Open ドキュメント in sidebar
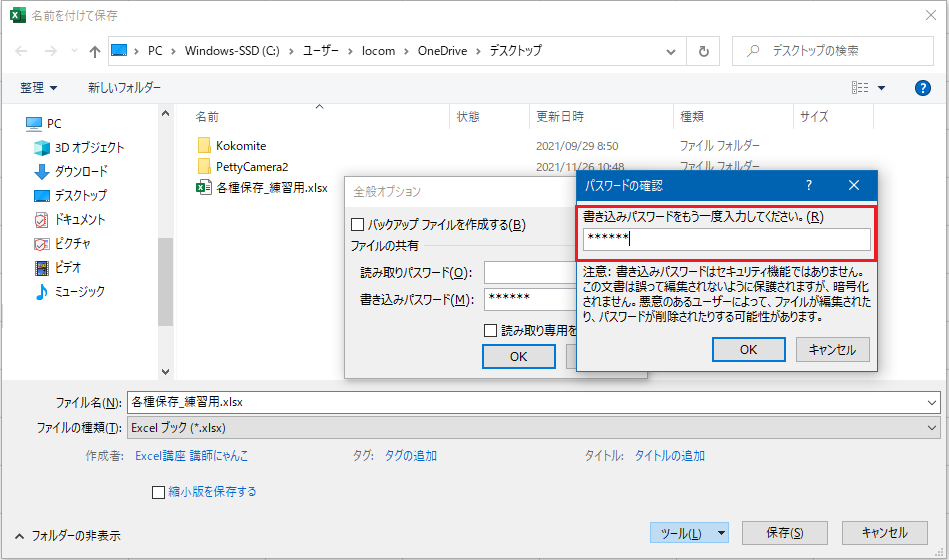The image size is (949, 560). click(x=70, y=219)
